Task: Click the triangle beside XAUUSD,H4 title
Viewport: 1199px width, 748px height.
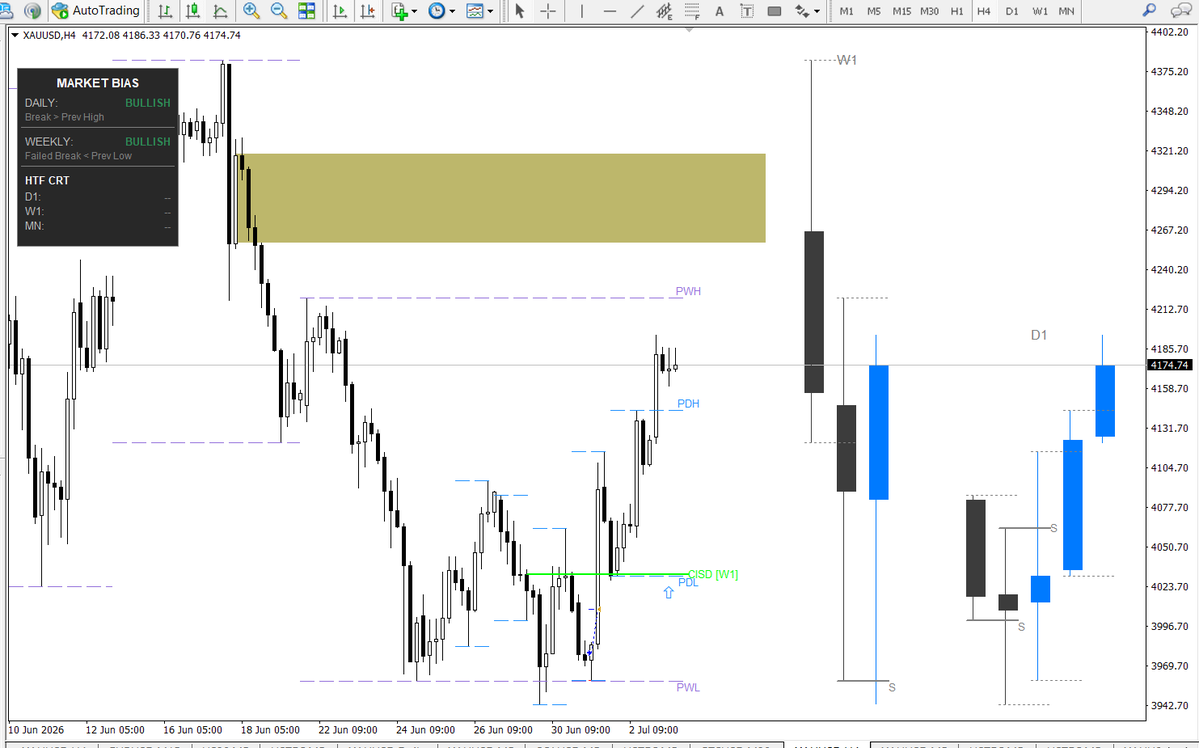Action: [15, 35]
